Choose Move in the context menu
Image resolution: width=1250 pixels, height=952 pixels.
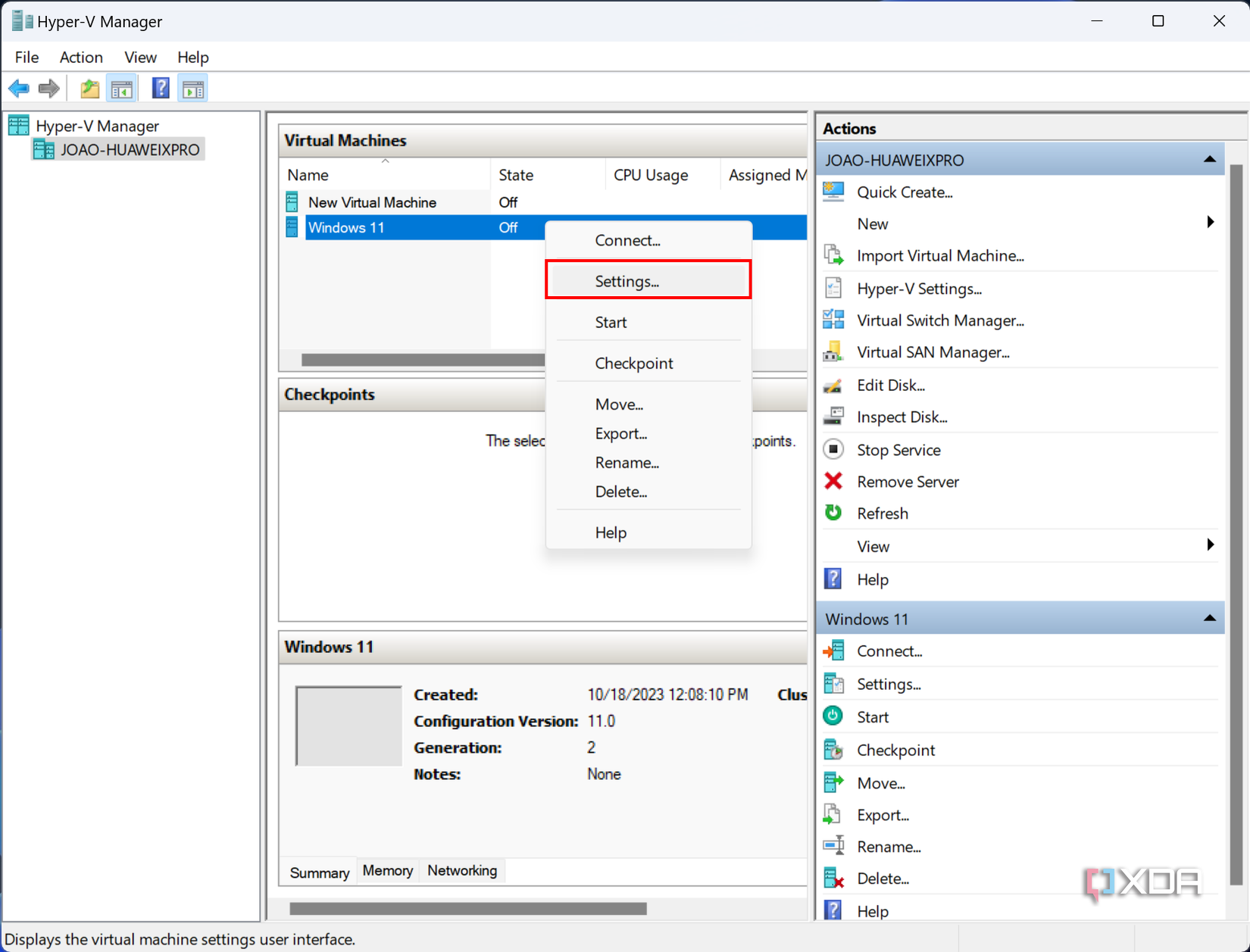click(x=648, y=404)
